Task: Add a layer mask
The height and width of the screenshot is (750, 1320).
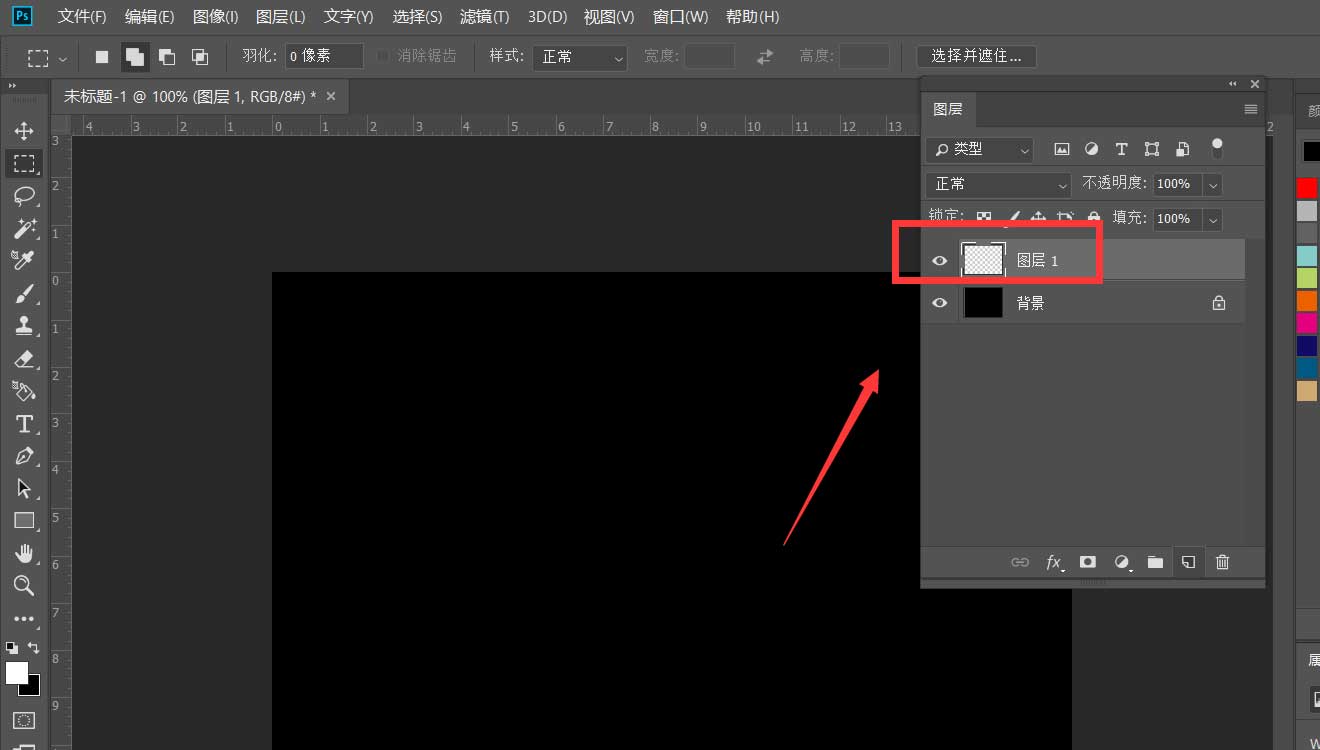Action: tap(1088, 562)
